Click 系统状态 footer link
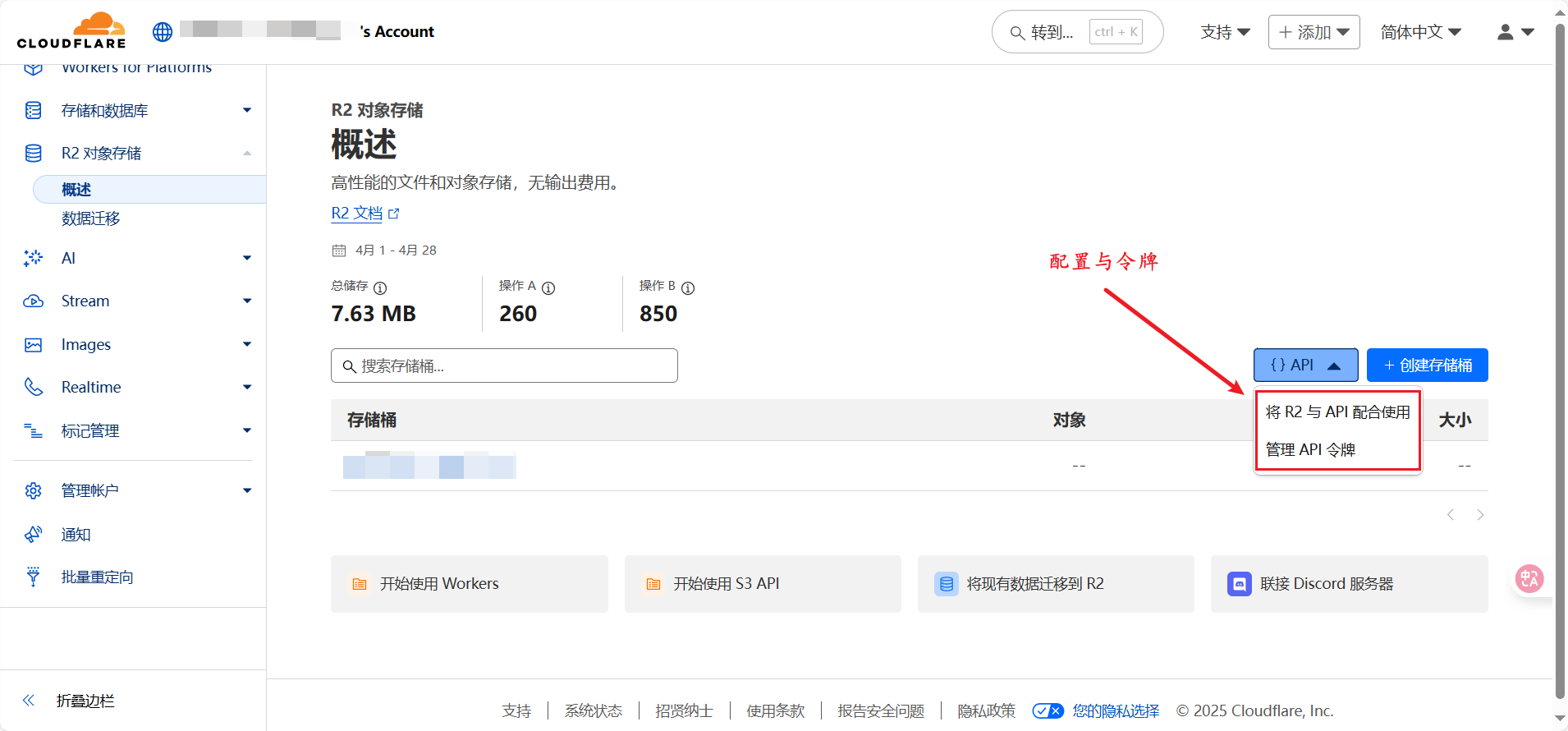Screen dimensions: 1568x731 pos(593,710)
